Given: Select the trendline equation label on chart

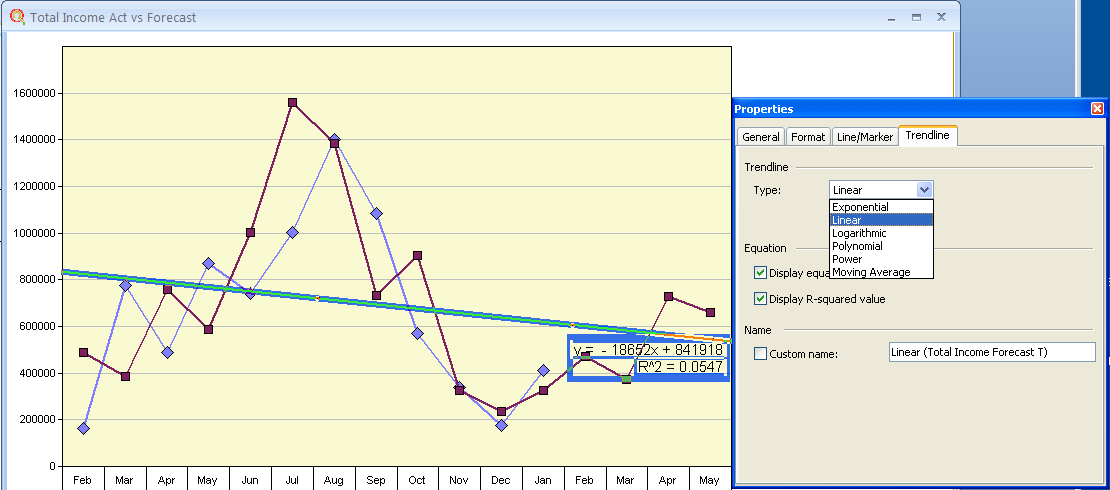Looking at the screenshot, I should click(648, 350).
